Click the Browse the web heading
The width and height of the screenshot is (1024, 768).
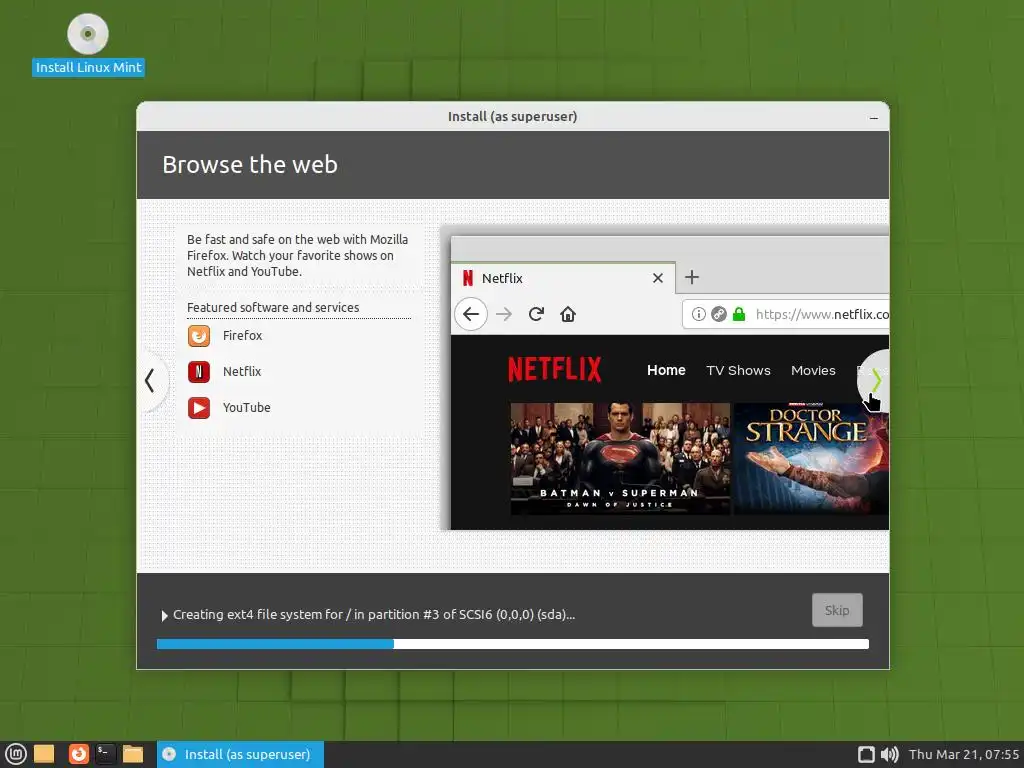pyautogui.click(x=250, y=165)
